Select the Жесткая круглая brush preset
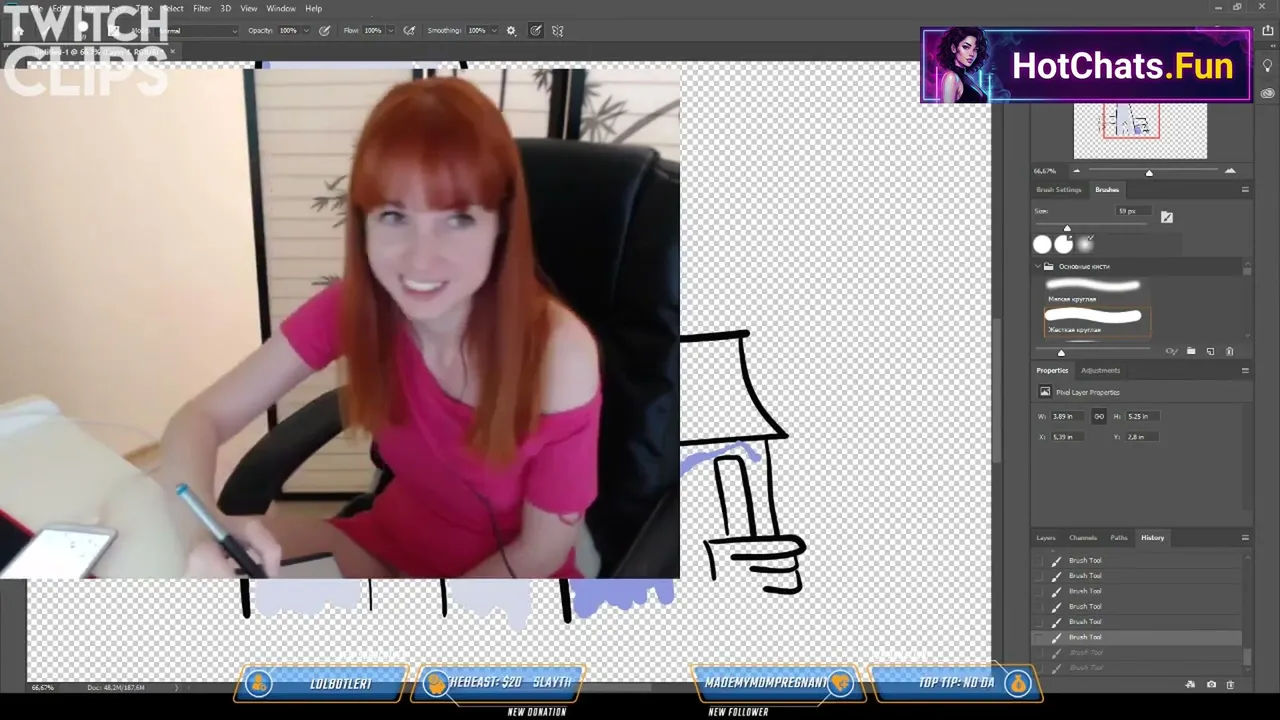 [x=1097, y=321]
